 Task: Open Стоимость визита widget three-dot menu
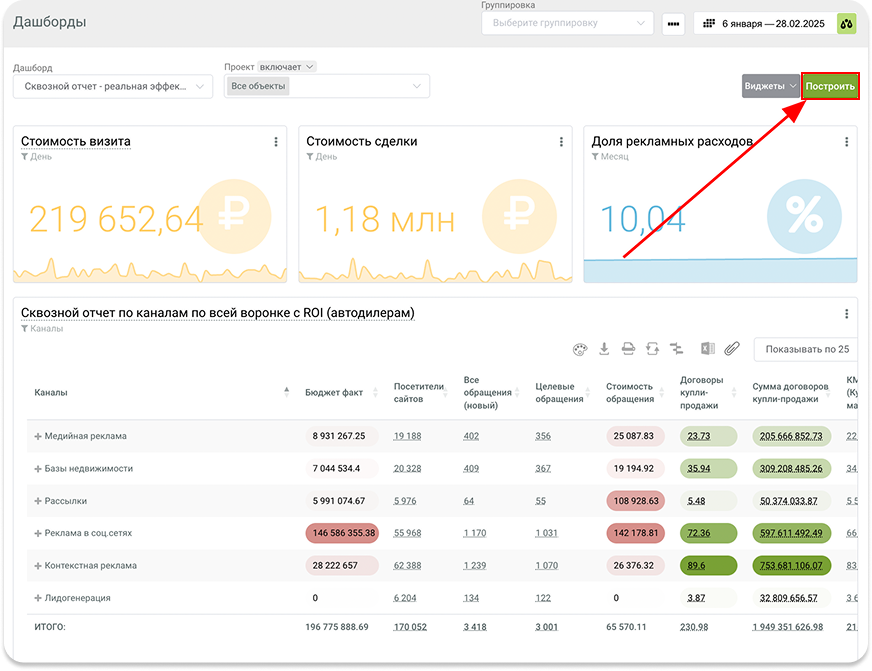click(276, 142)
